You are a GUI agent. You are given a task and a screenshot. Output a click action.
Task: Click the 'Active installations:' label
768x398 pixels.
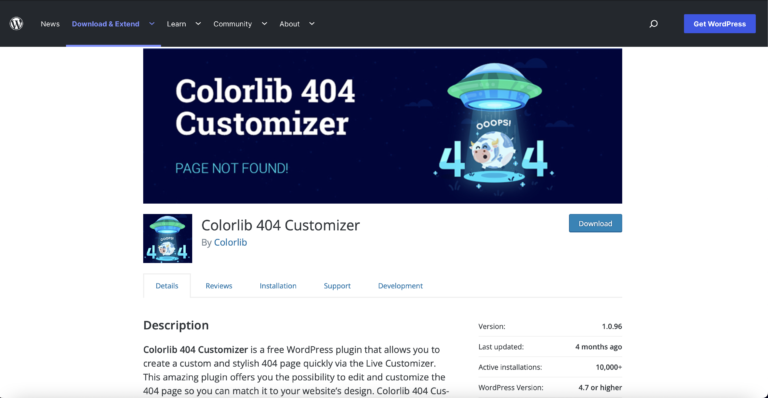pos(510,367)
